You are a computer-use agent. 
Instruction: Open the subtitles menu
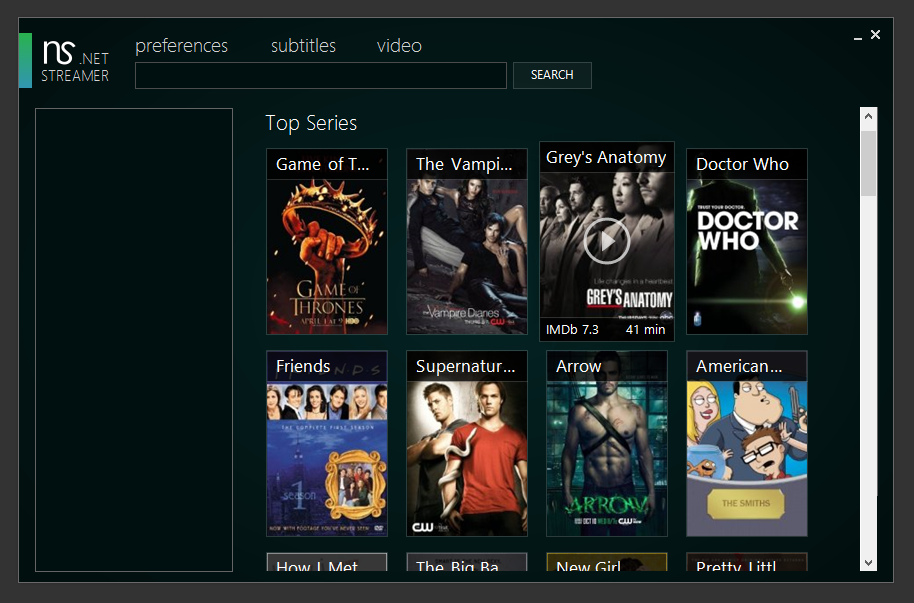coord(303,45)
